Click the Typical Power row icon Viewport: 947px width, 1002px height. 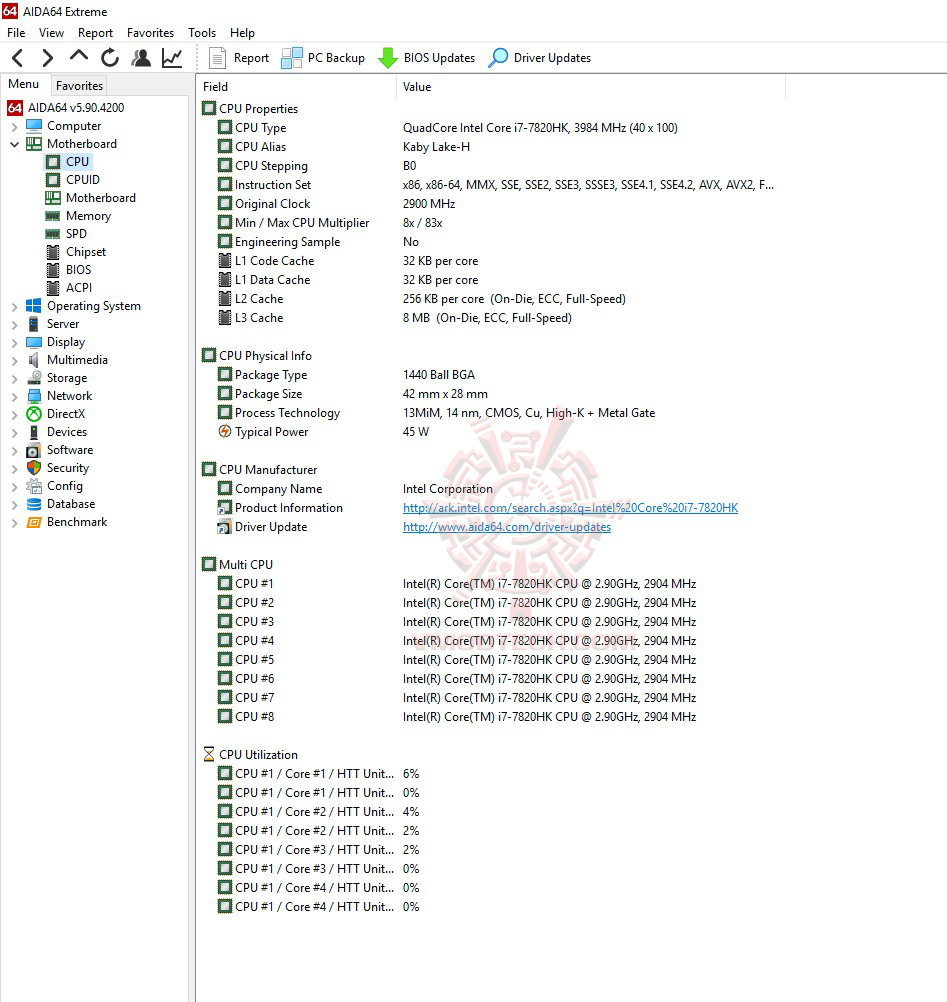click(x=224, y=432)
